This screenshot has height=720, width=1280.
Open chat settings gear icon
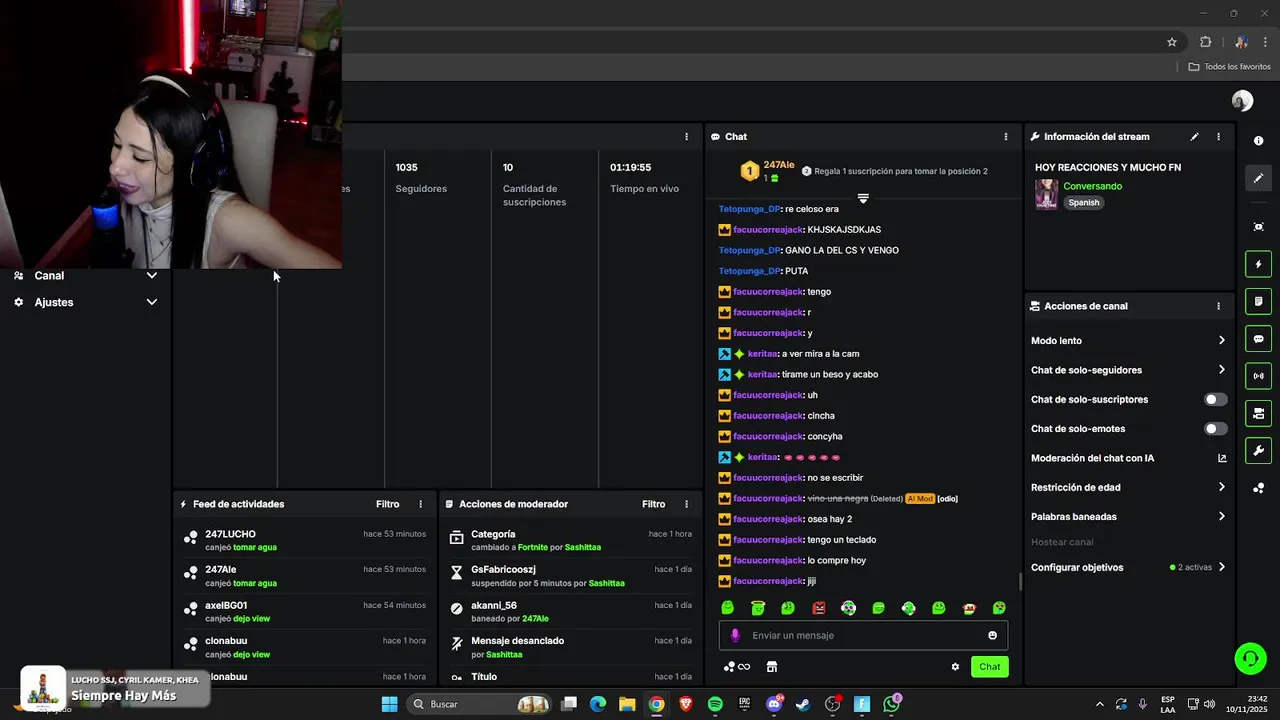point(955,667)
